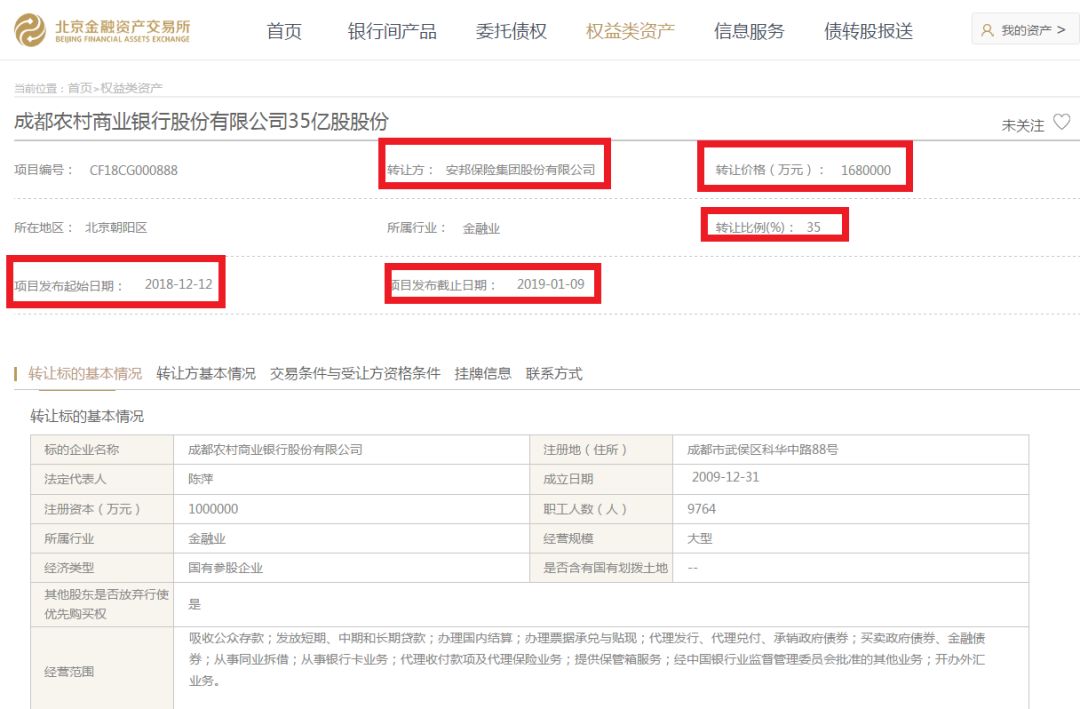This screenshot has height=709, width=1080.
Task: Click the 职工人数（人） label cell
Action: (601, 509)
